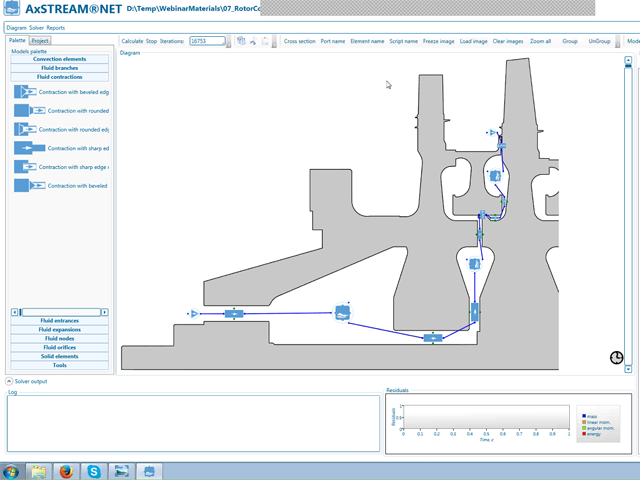Click Load image

pyautogui.click(x=473, y=41)
